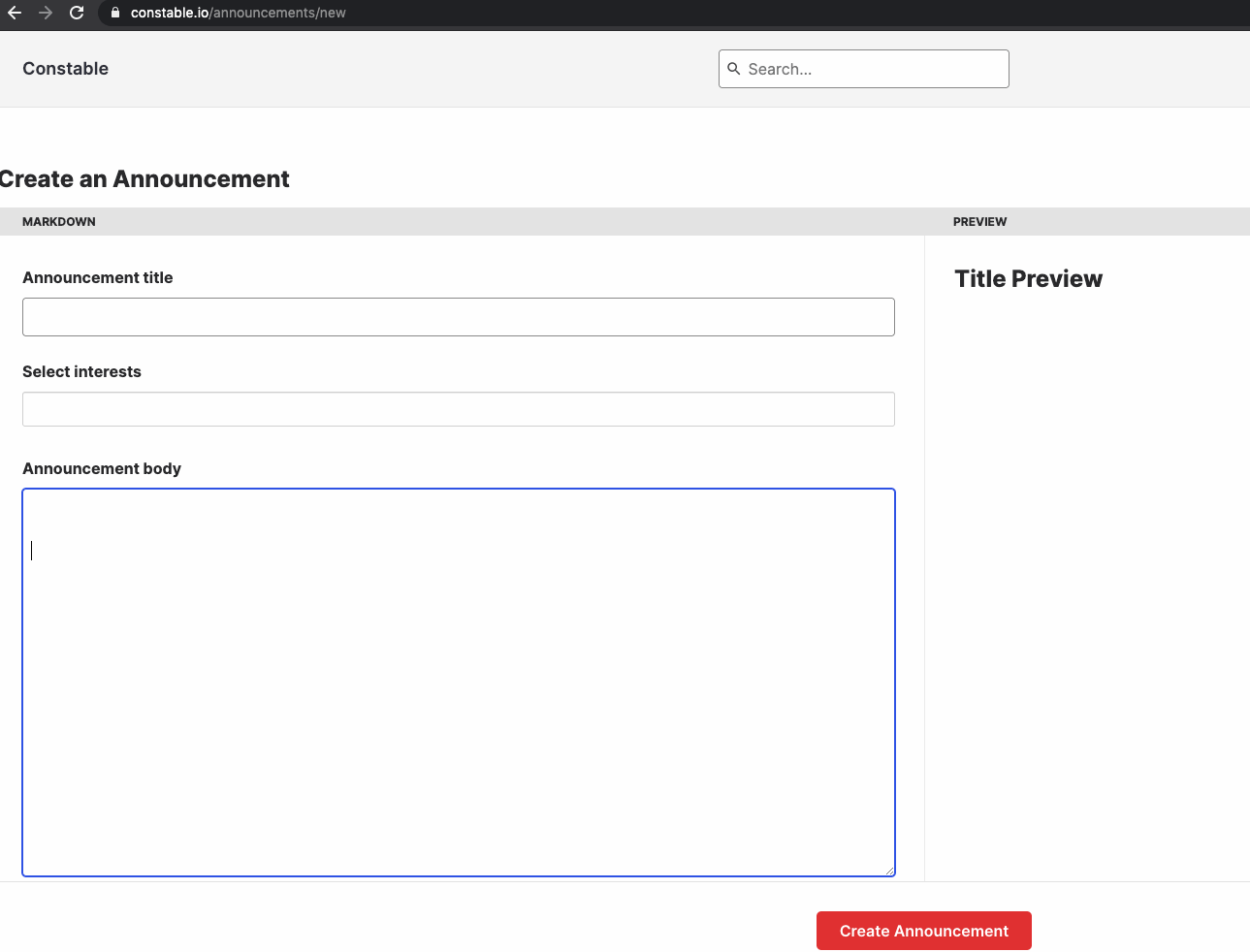Click the Create an Announcement heading
This screenshot has width=1250, height=952.
point(144,178)
